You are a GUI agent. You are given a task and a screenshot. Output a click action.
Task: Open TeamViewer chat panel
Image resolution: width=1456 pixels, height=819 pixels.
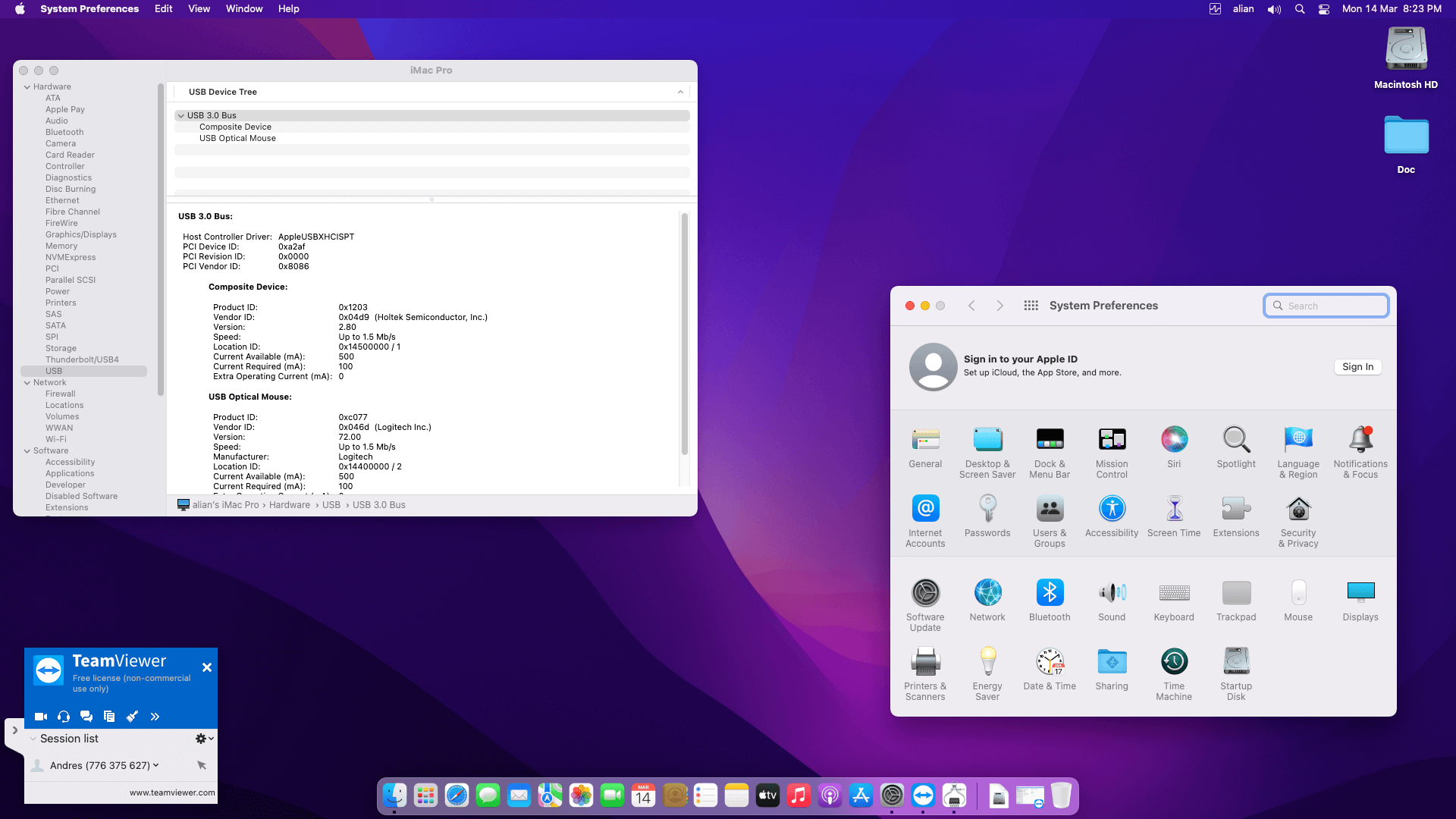(86, 717)
